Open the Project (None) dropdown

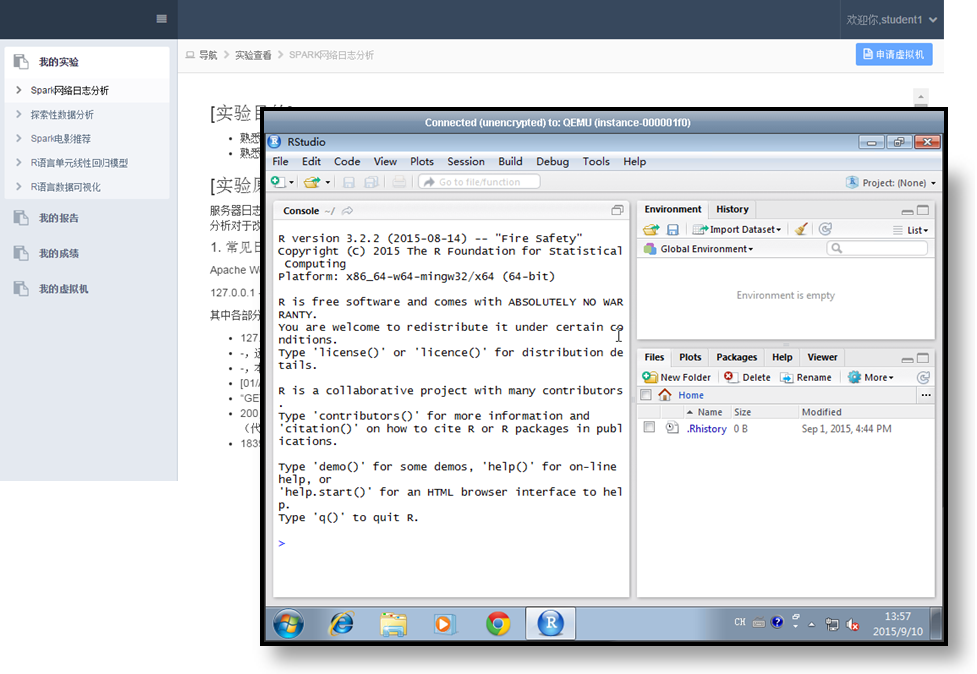click(891, 182)
